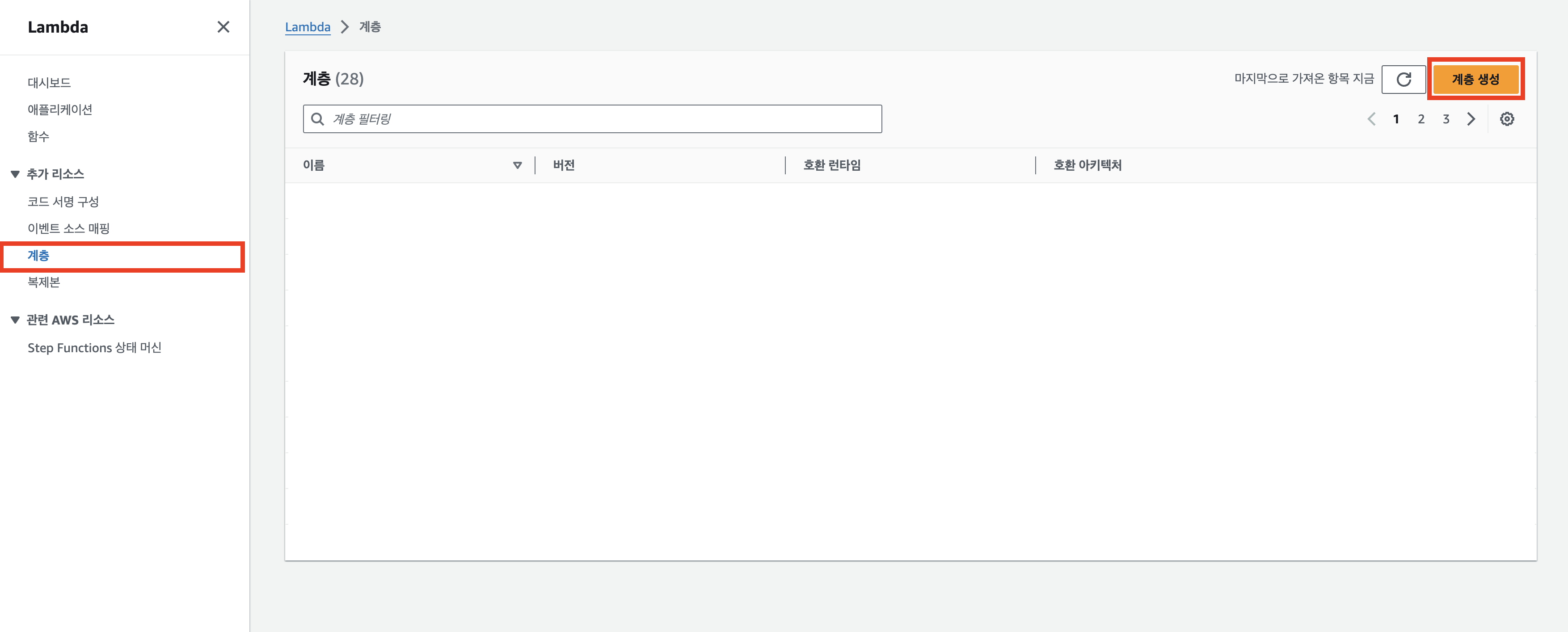Click the search magnifier icon
1568x632 pixels.
[317, 119]
